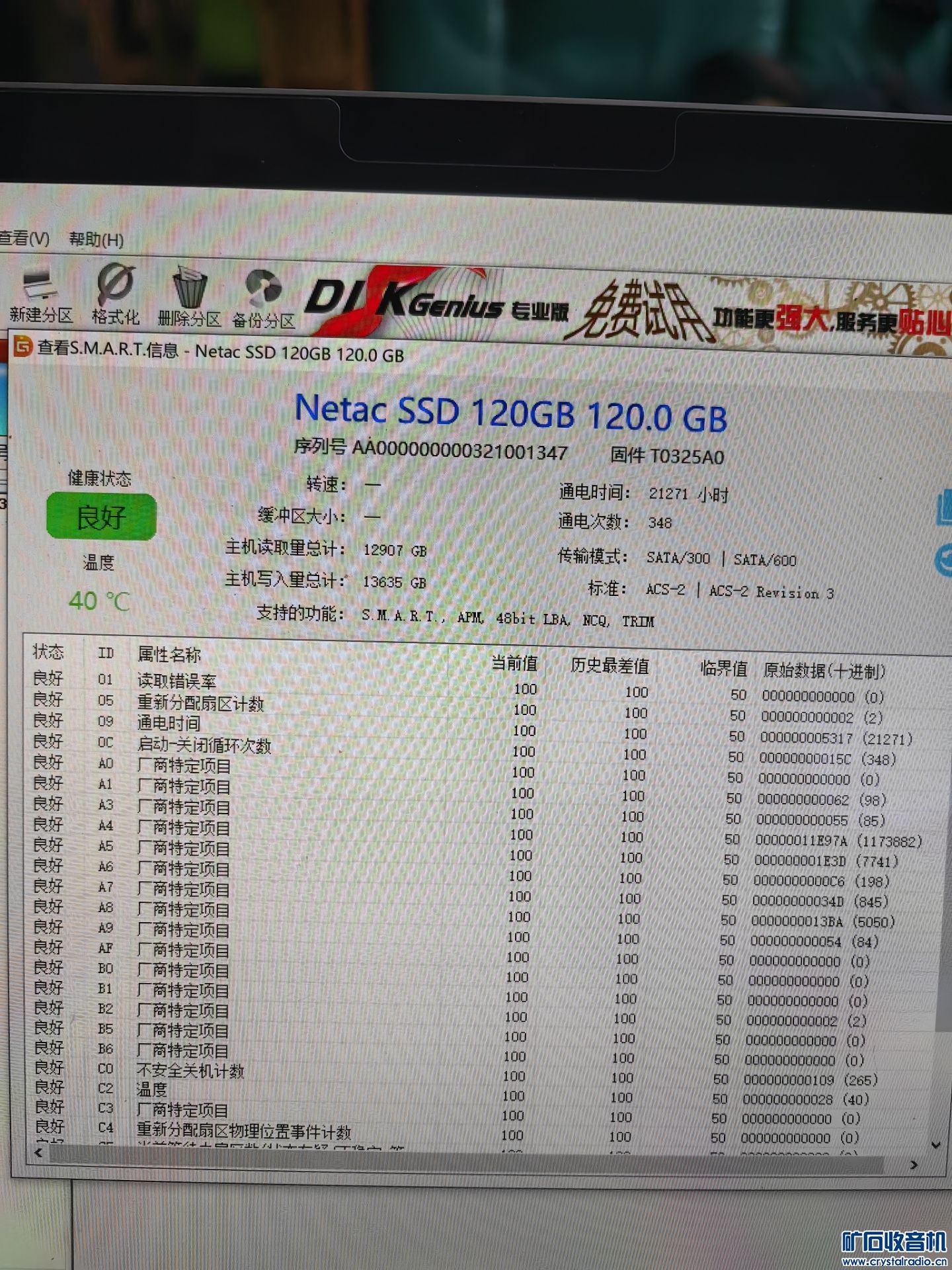Select the A0 厂商特定项目 row

point(456,770)
